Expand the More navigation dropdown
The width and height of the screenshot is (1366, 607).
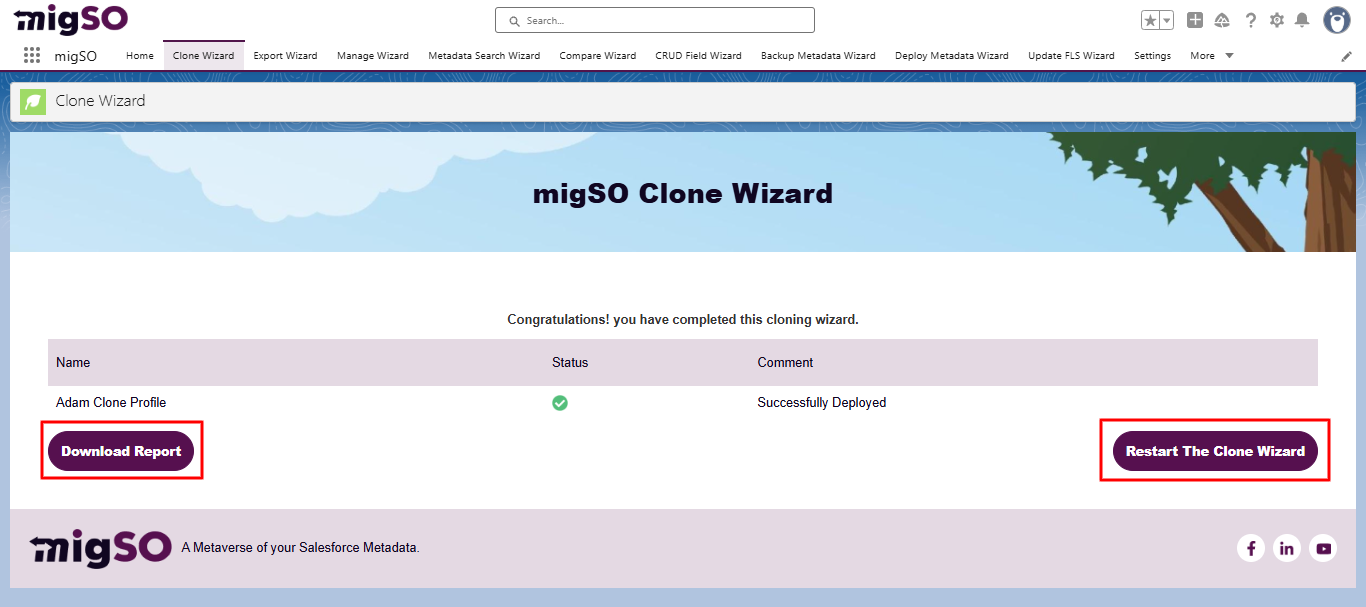point(1212,56)
